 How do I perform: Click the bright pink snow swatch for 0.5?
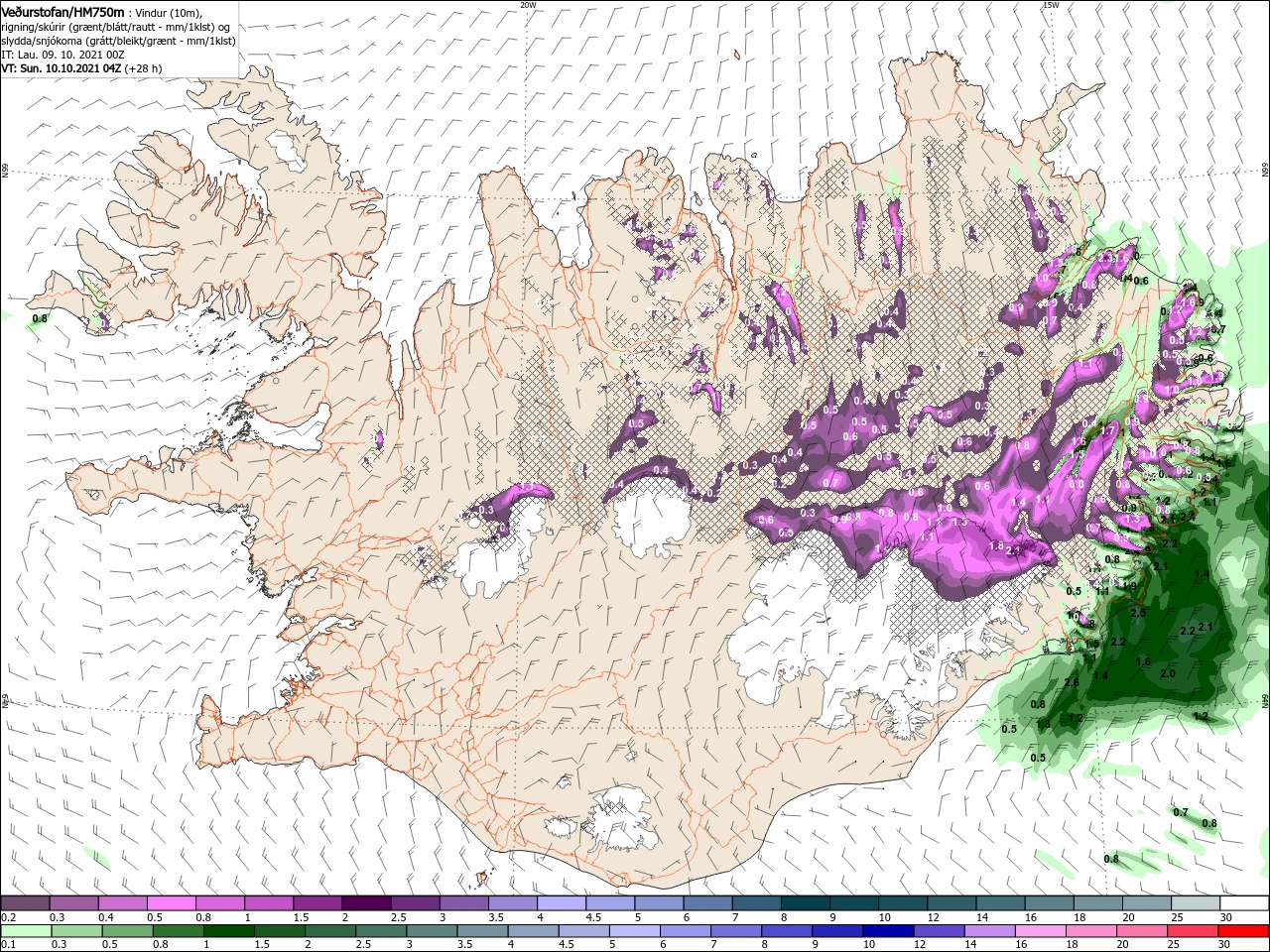click(171, 903)
